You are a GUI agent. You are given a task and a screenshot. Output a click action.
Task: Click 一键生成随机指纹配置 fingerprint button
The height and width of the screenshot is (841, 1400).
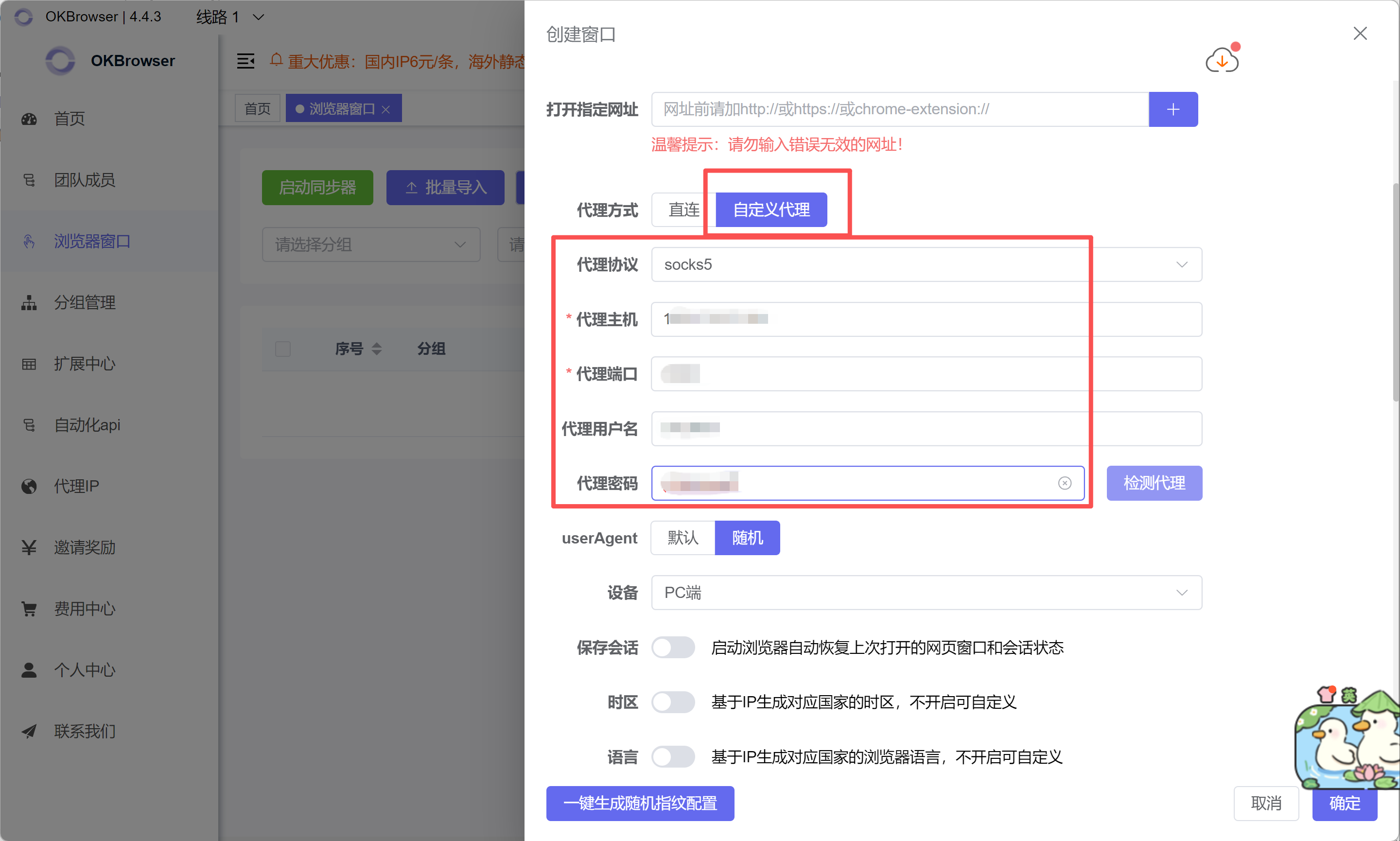point(640,803)
